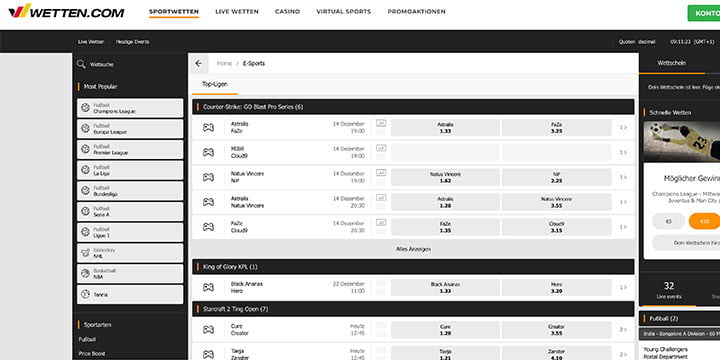Viewport: 720px width, 360px height.
Task: Click the Ligue 1 football icon
Action: (x=85, y=232)
